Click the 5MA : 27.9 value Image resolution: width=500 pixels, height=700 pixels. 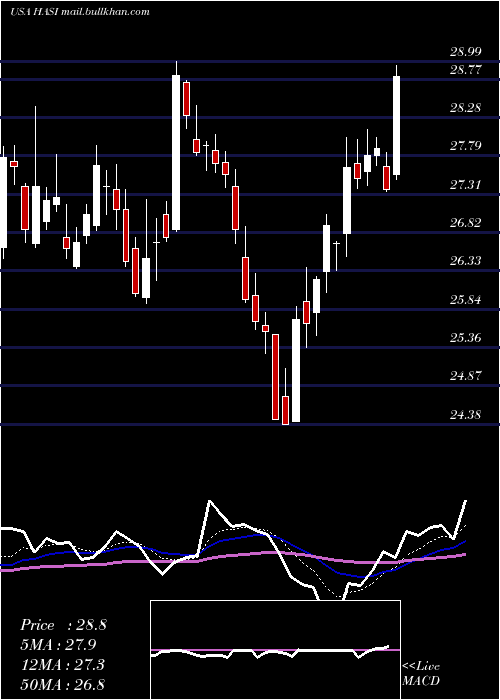[x=58, y=645]
